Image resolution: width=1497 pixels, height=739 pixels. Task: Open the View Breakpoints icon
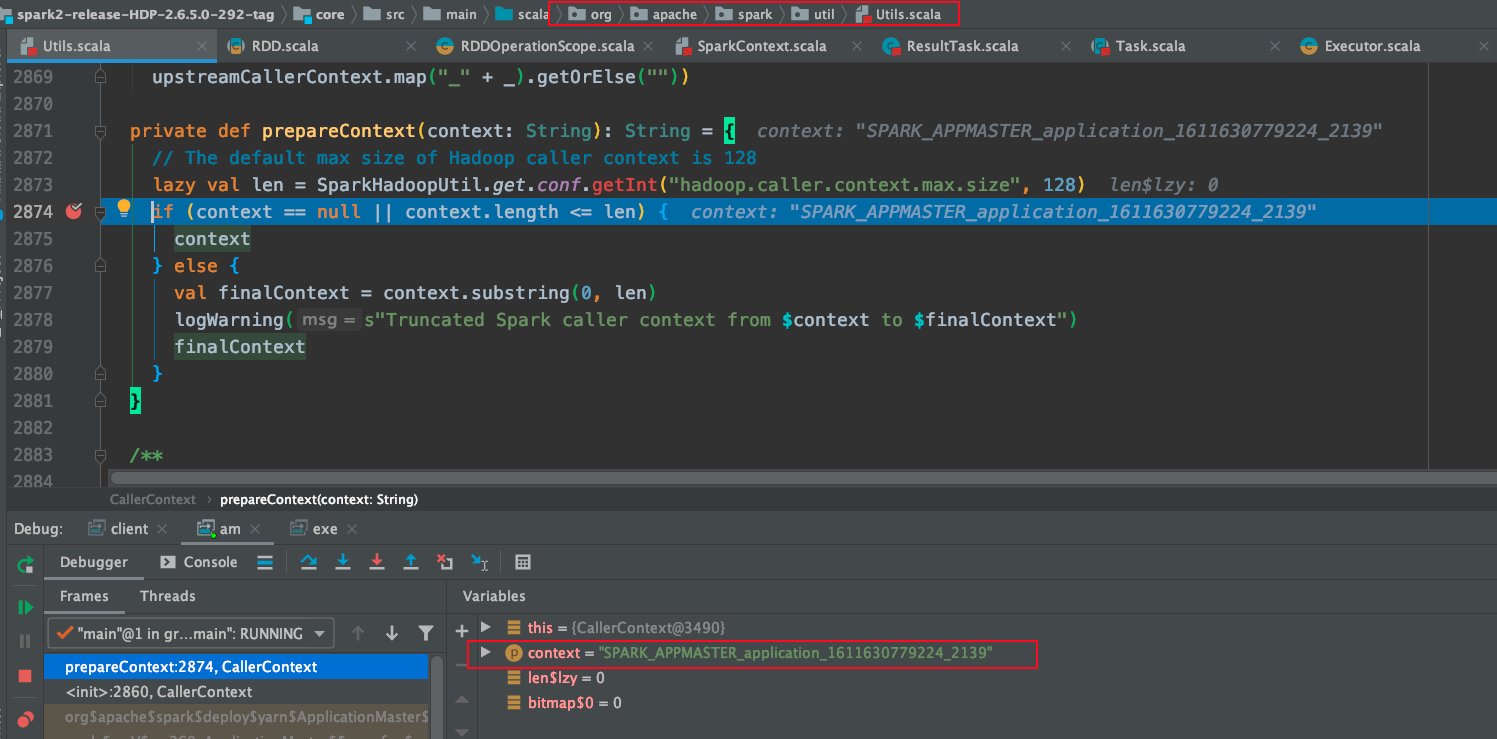(25, 718)
